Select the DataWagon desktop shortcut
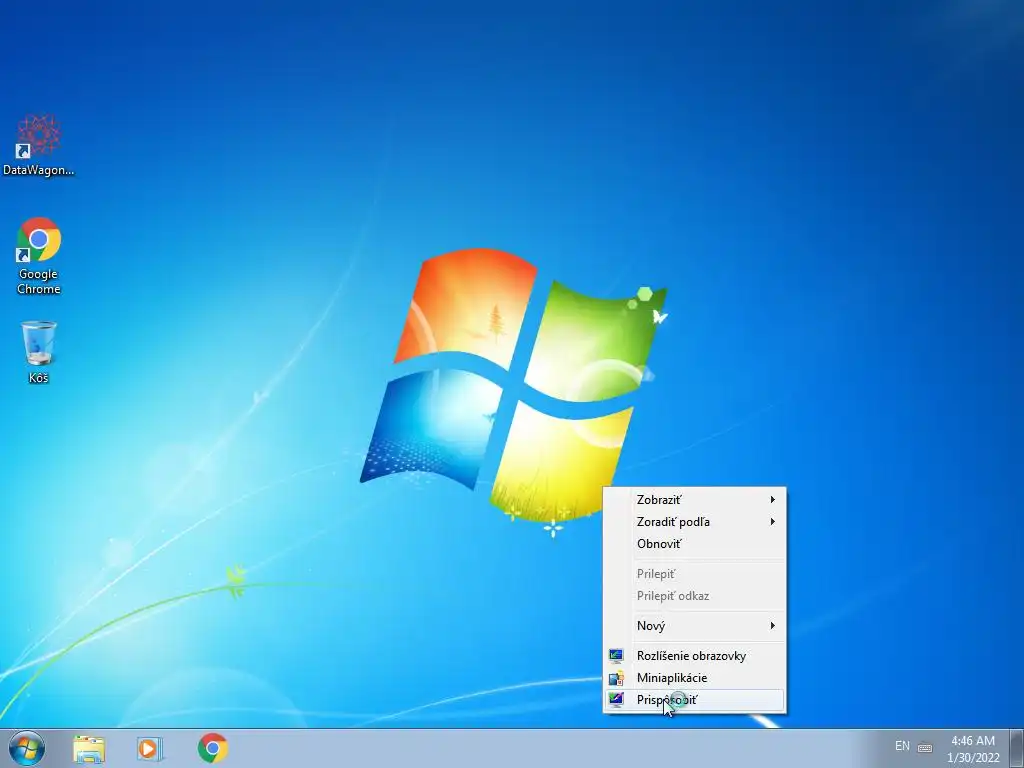The height and width of the screenshot is (768, 1024). [x=39, y=145]
